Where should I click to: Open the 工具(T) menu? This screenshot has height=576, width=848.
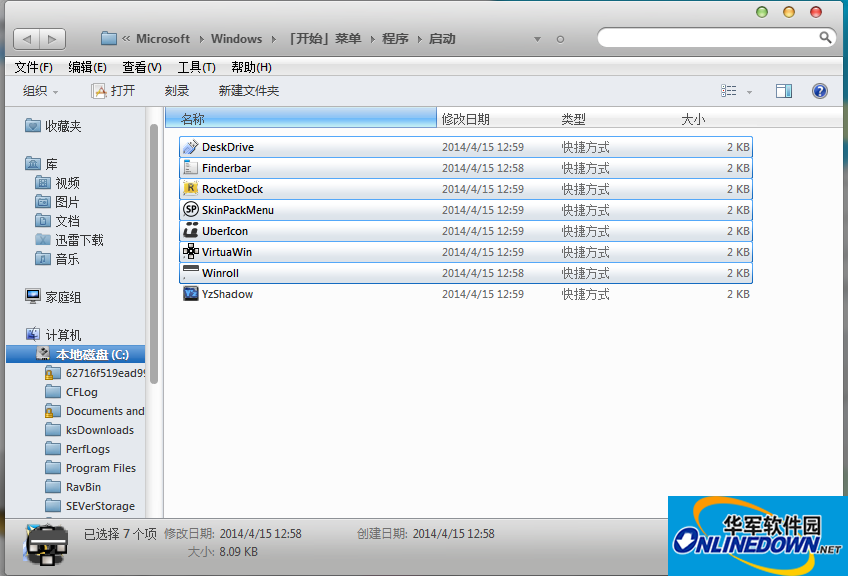pyautogui.click(x=196, y=67)
